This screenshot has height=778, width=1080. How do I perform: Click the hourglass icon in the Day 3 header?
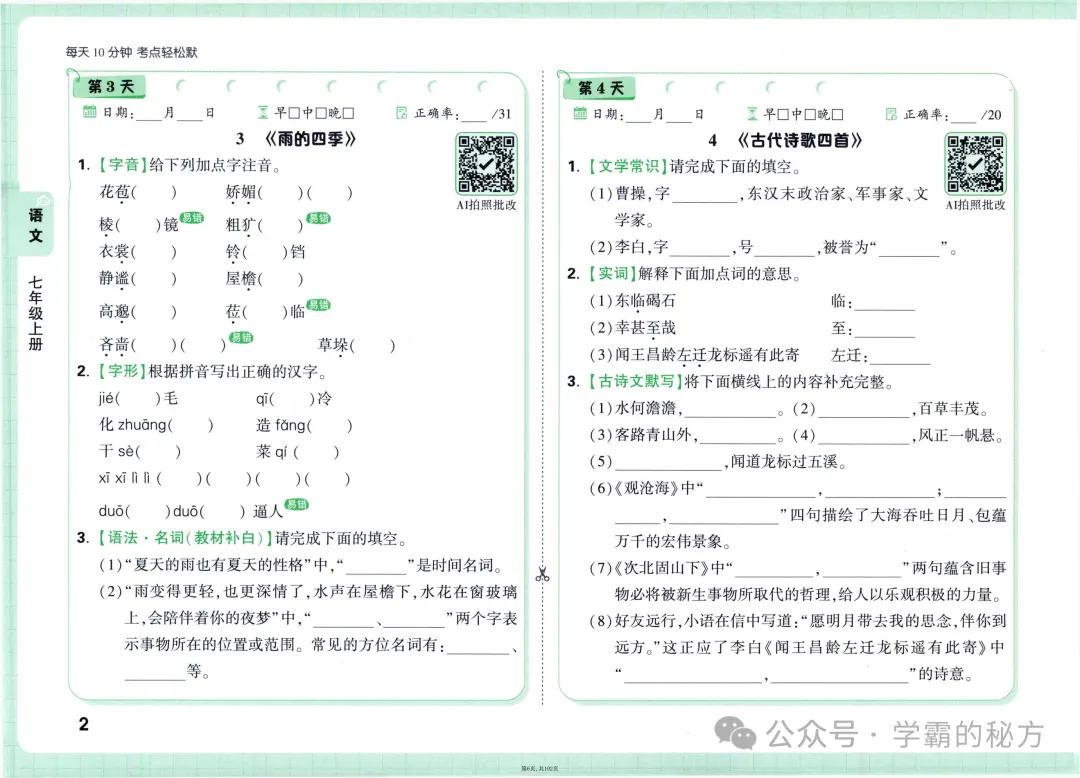(262, 112)
